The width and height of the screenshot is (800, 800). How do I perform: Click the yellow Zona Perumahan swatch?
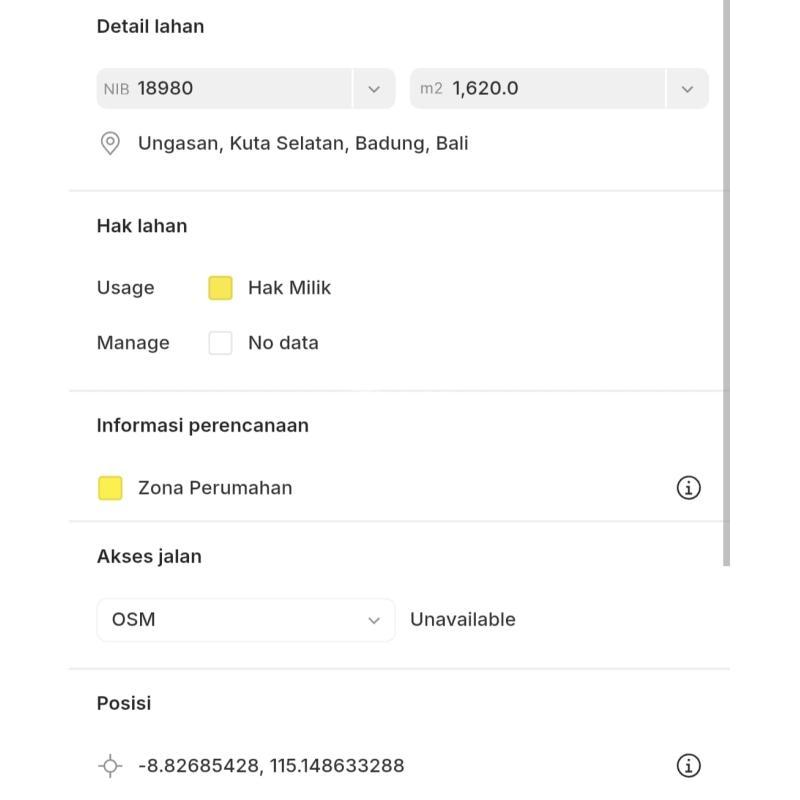point(110,488)
